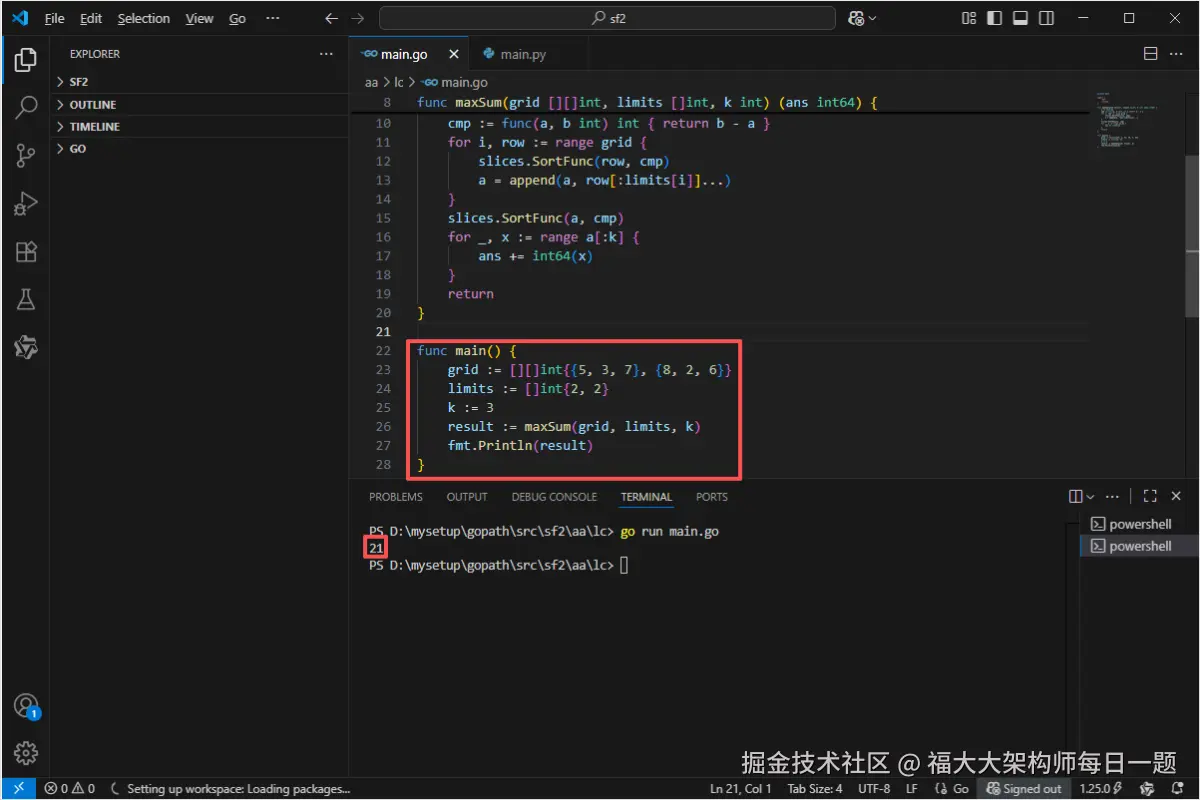Open the Manage gear settings icon
The height and width of the screenshot is (800, 1200).
(x=26, y=753)
